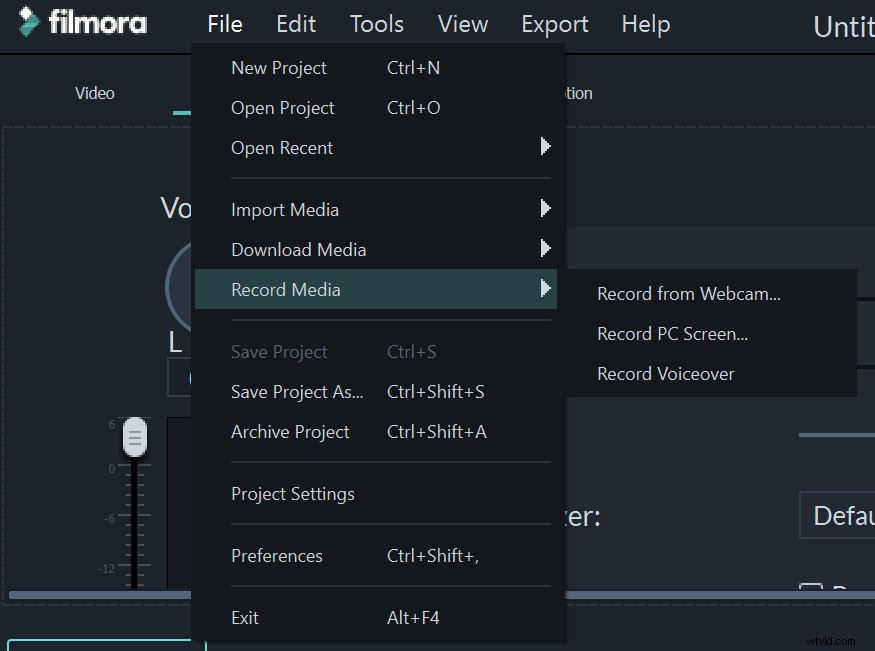Open the Help menu
The height and width of the screenshot is (651, 875).
[645, 24]
